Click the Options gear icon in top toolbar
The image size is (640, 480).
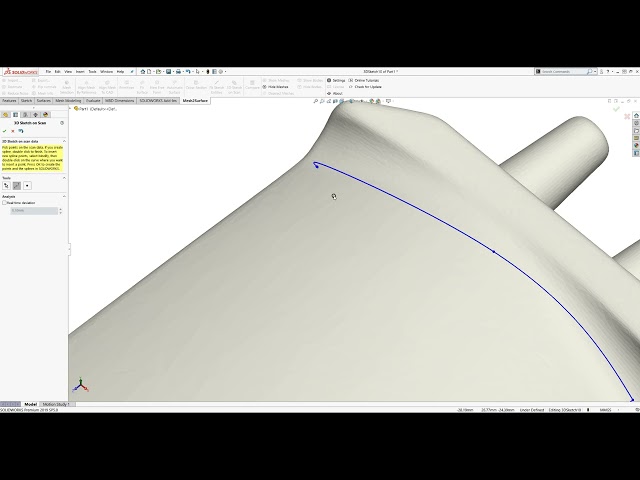click(x=221, y=71)
